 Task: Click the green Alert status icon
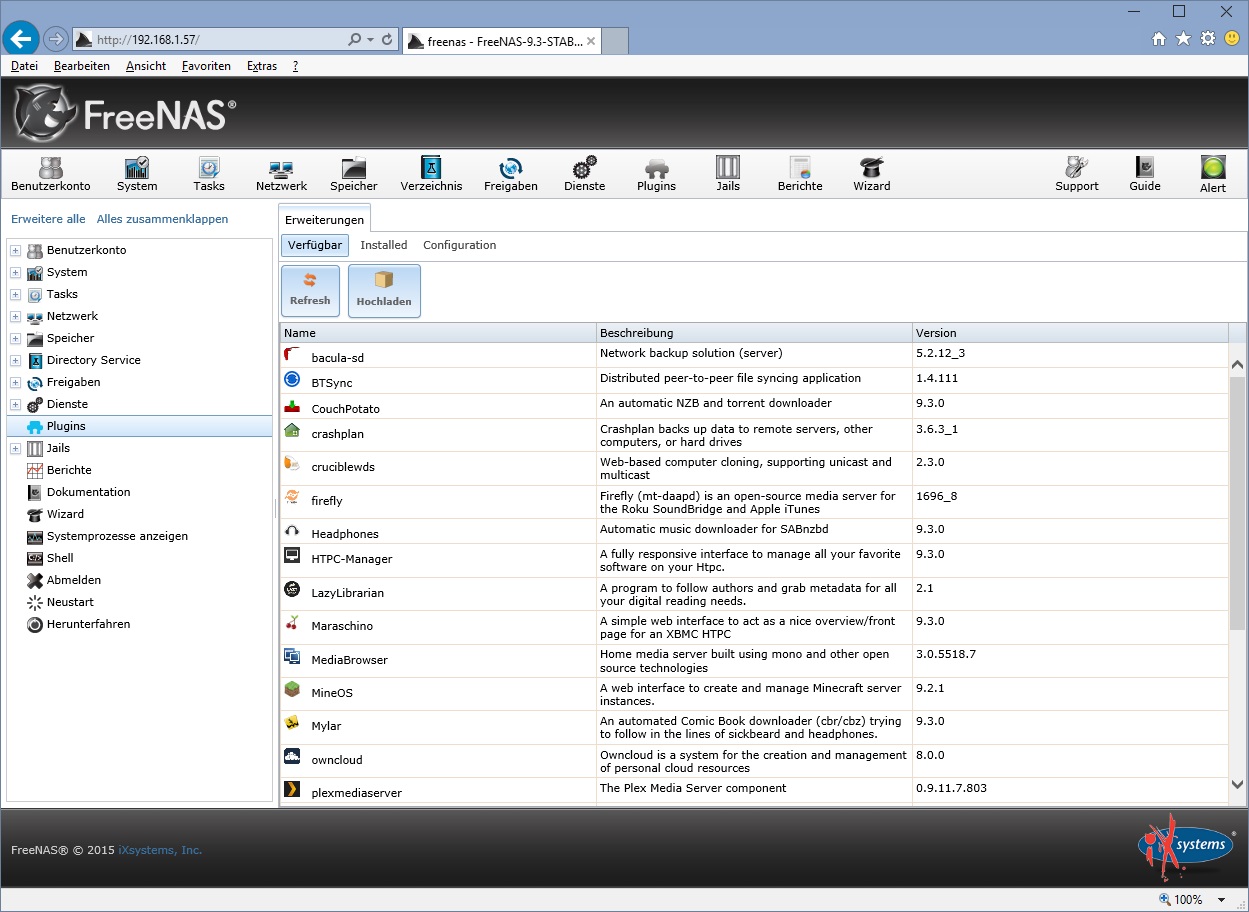click(x=1213, y=168)
